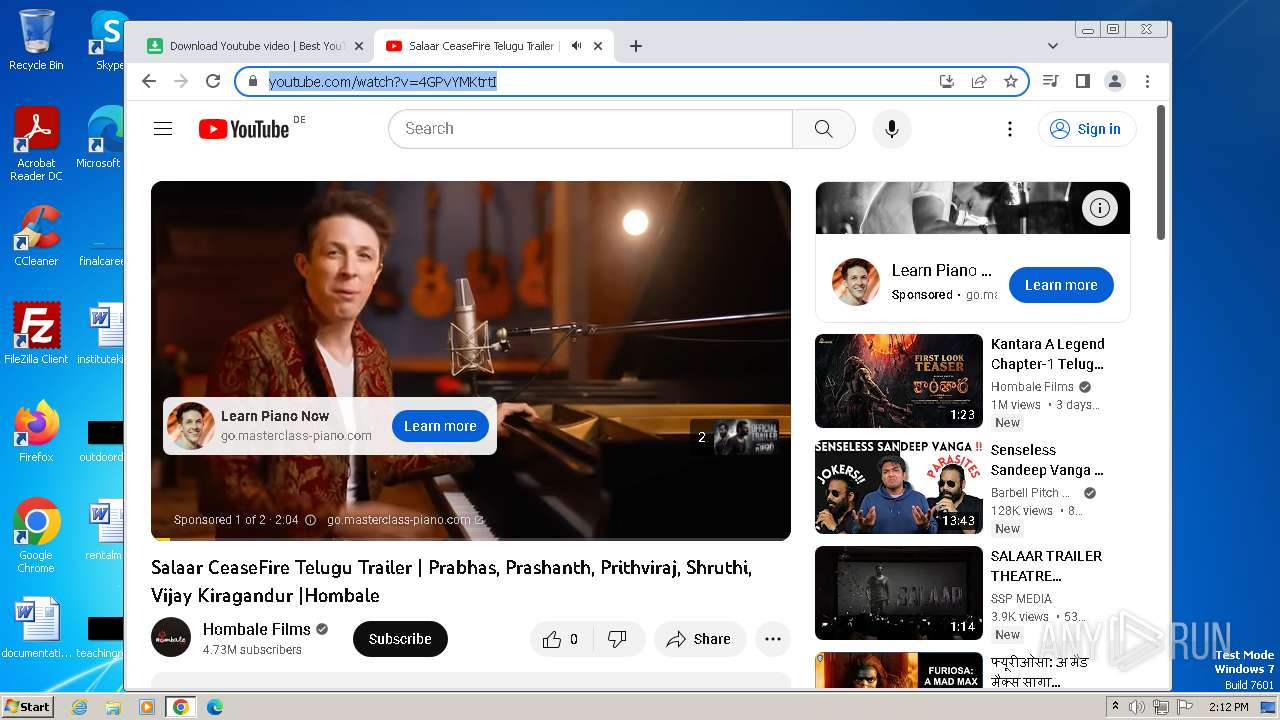Open File Explorer folder in taskbar
This screenshot has height=720, width=1280.
click(113, 707)
